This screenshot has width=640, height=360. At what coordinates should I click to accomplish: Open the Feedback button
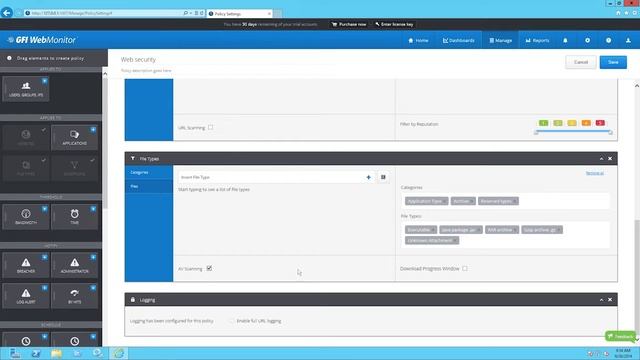620,336
